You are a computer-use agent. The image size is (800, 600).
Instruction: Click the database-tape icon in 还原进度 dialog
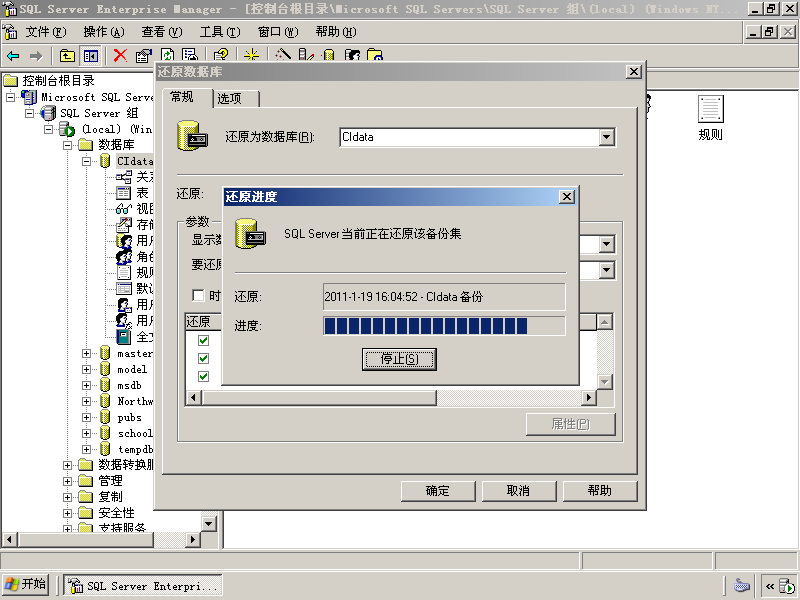[x=251, y=234]
